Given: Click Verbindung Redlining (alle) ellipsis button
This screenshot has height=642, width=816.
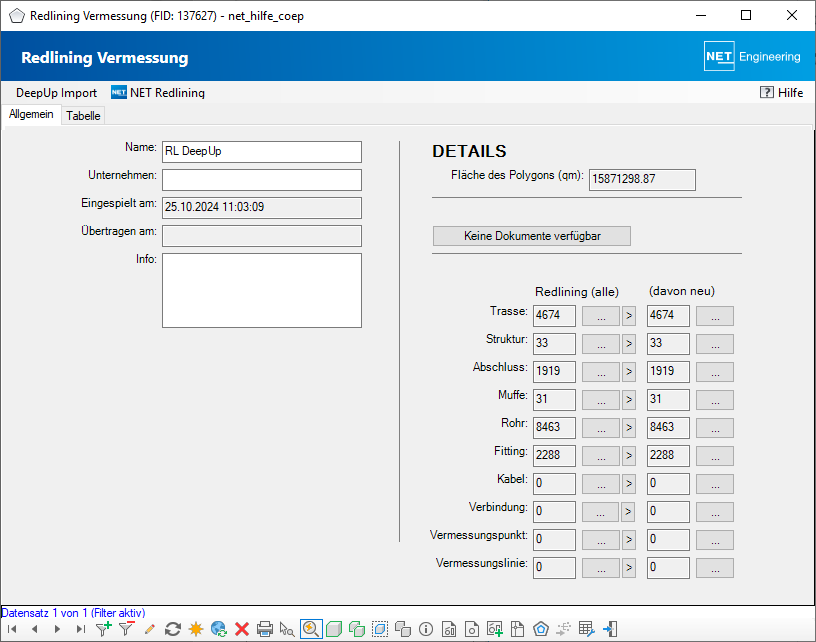Looking at the screenshot, I should [x=600, y=512].
